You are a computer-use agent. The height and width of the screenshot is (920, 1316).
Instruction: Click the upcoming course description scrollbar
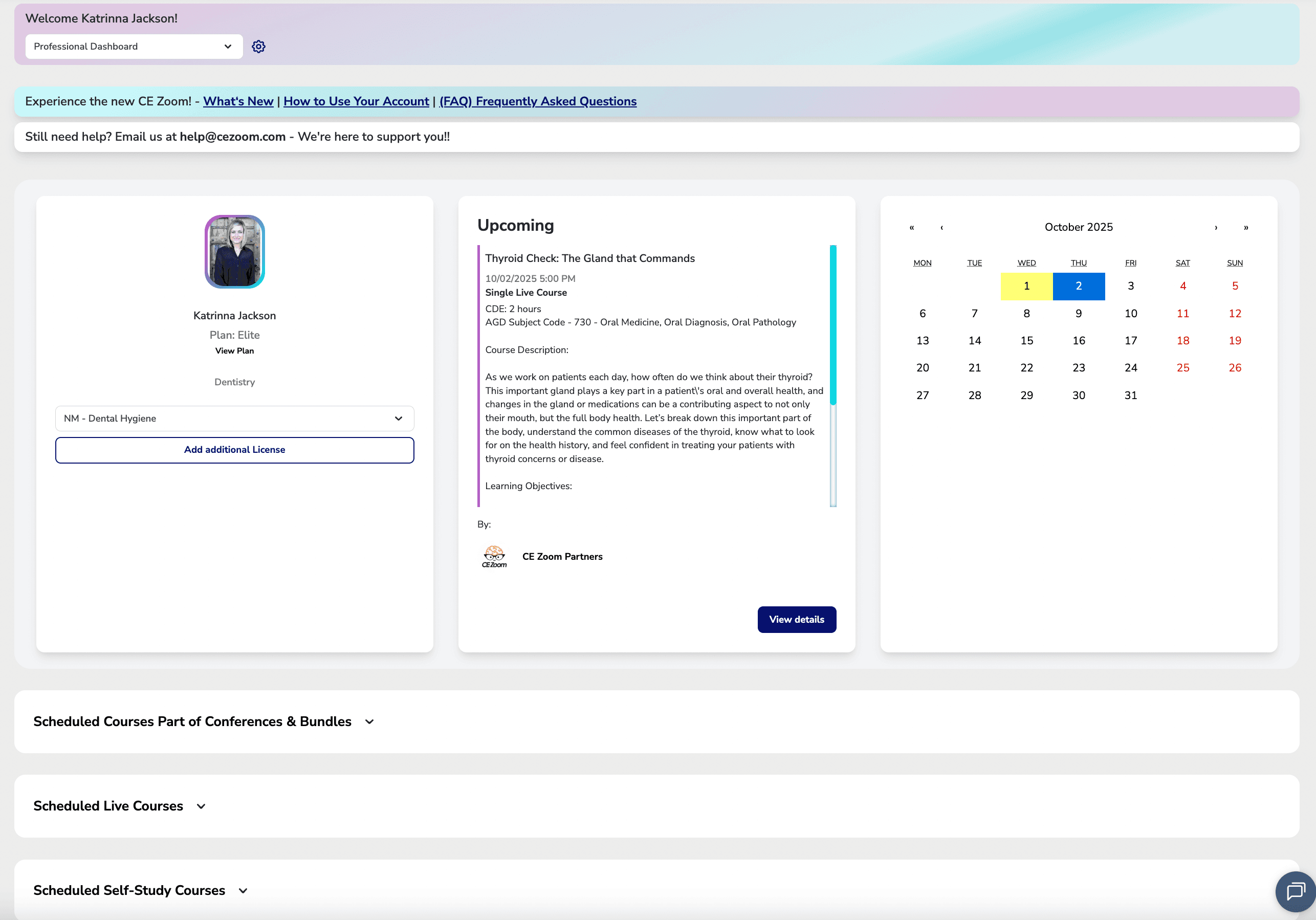point(833,324)
